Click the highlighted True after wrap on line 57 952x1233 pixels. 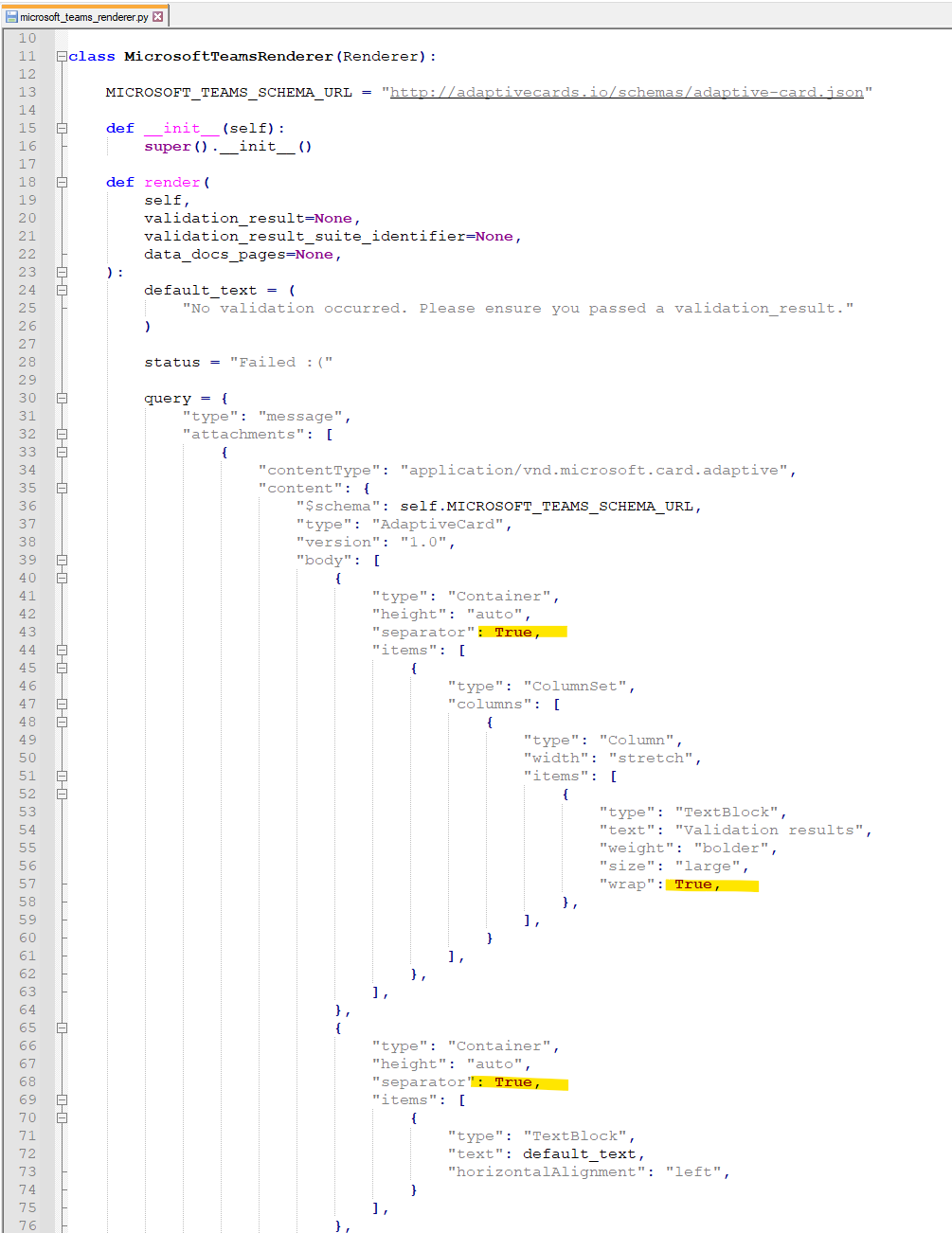click(x=693, y=884)
